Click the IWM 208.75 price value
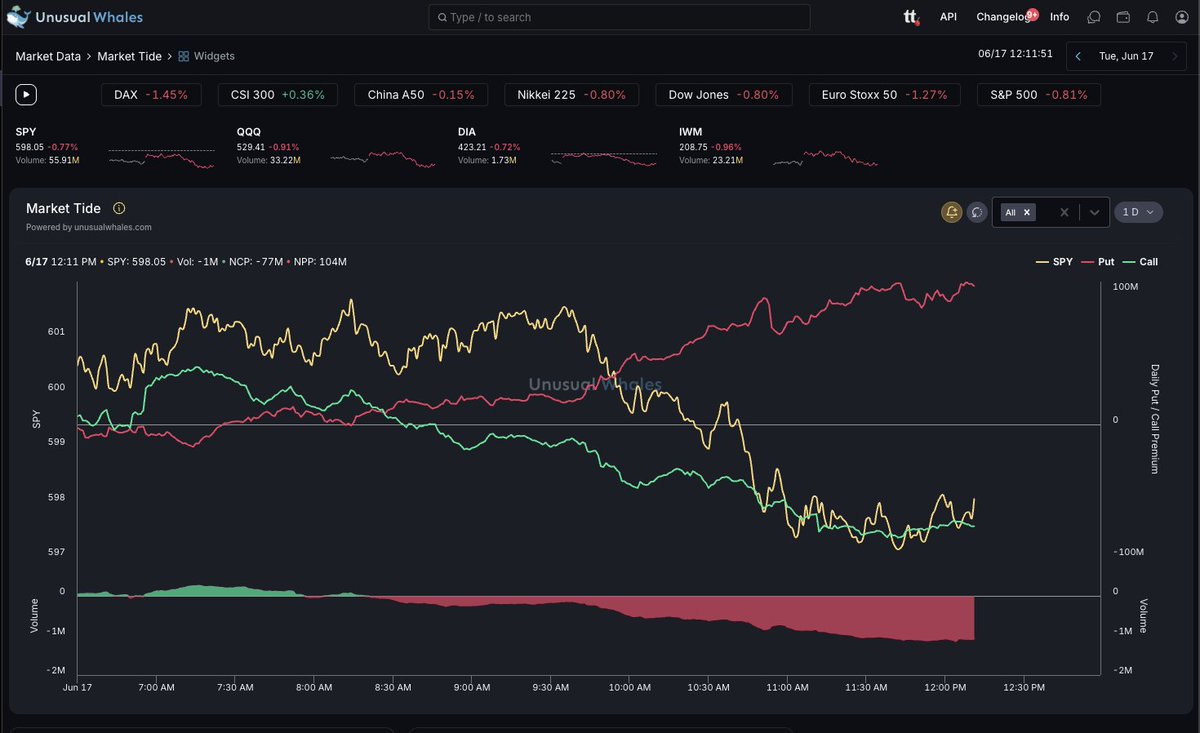 (x=693, y=146)
